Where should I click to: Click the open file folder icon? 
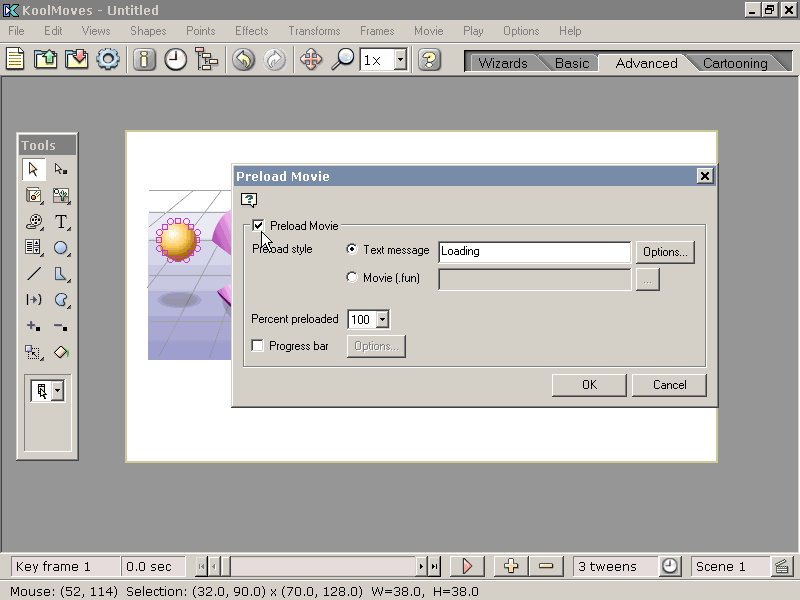coord(45,60)
